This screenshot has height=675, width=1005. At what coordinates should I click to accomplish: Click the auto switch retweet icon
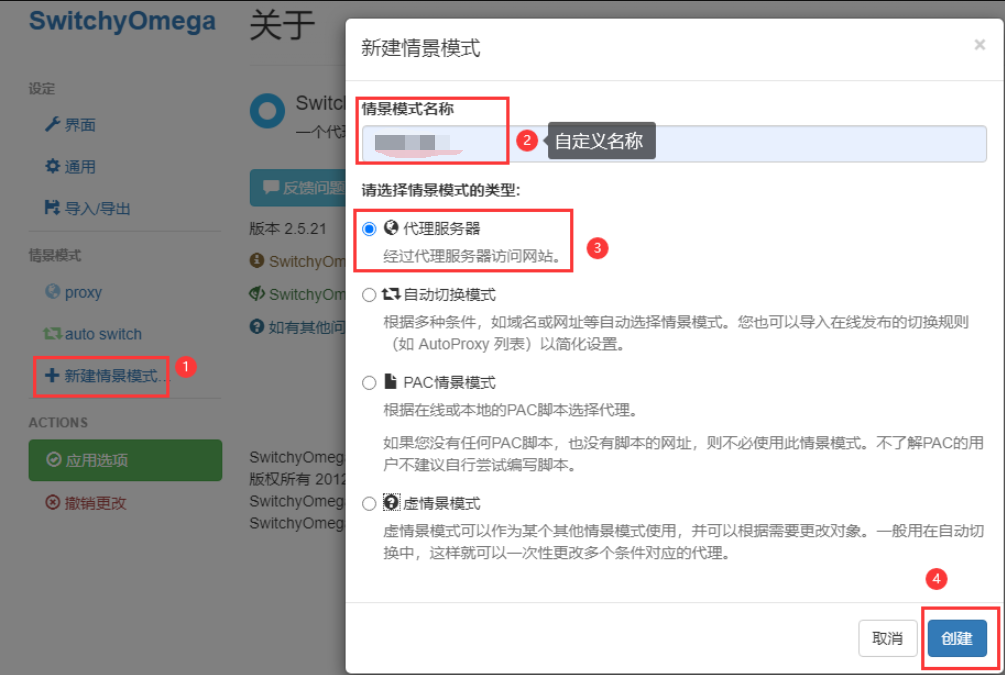(53, 334)
